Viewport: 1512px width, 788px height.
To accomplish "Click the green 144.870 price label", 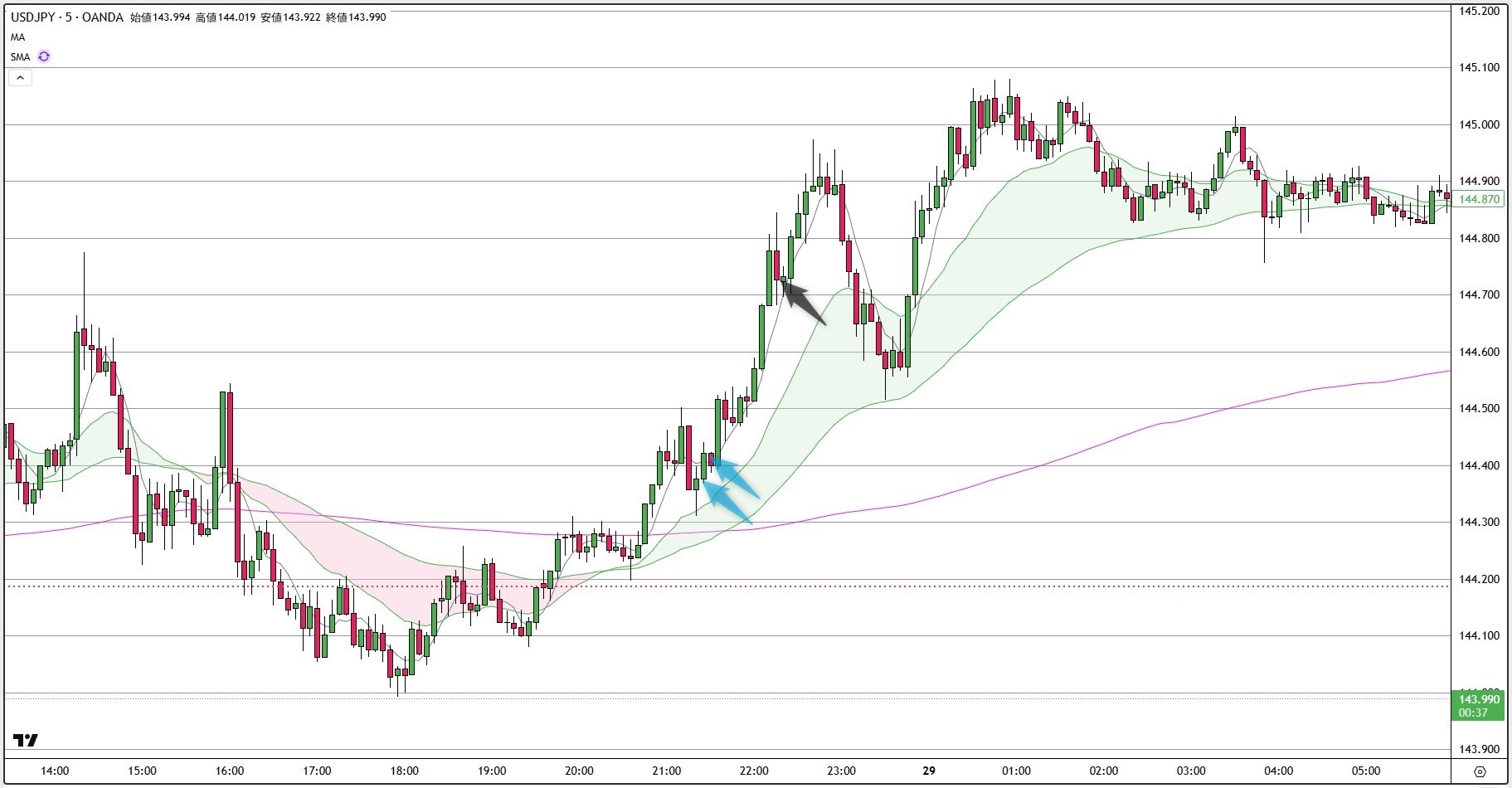I will pyautogui.click(x=1479, y=199).
